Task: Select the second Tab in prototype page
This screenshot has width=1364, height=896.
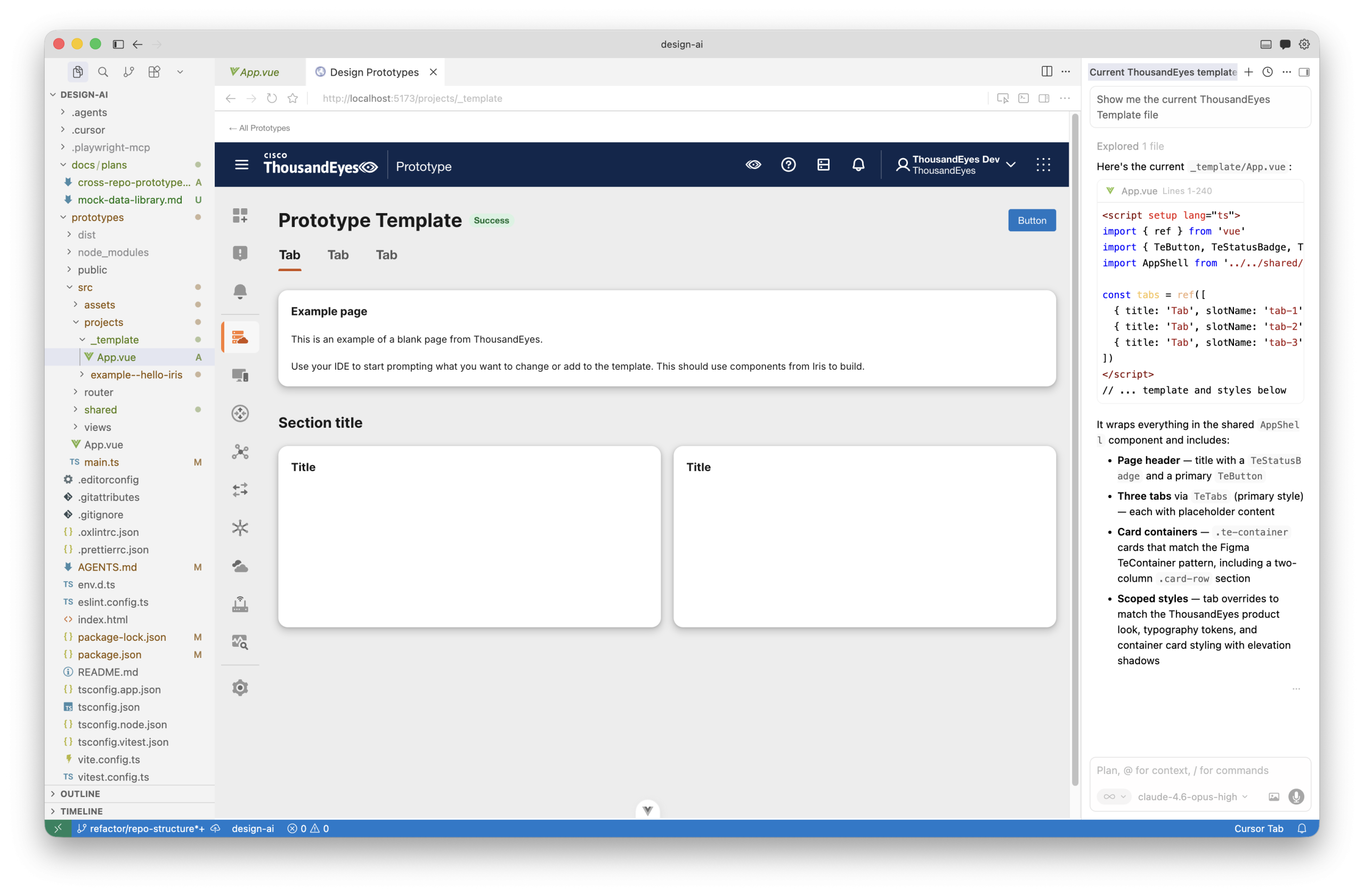Action: tap(338, 255)
